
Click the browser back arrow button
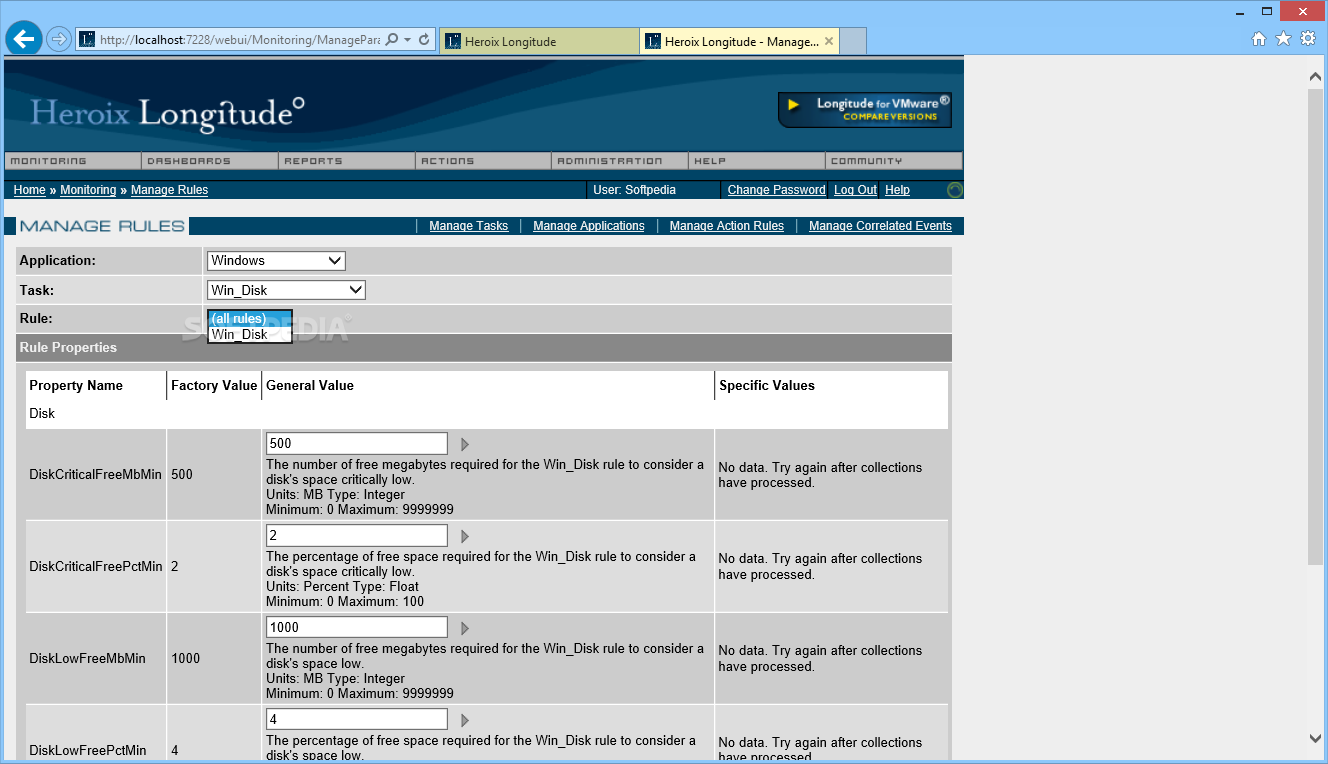(x=24, y=39)
